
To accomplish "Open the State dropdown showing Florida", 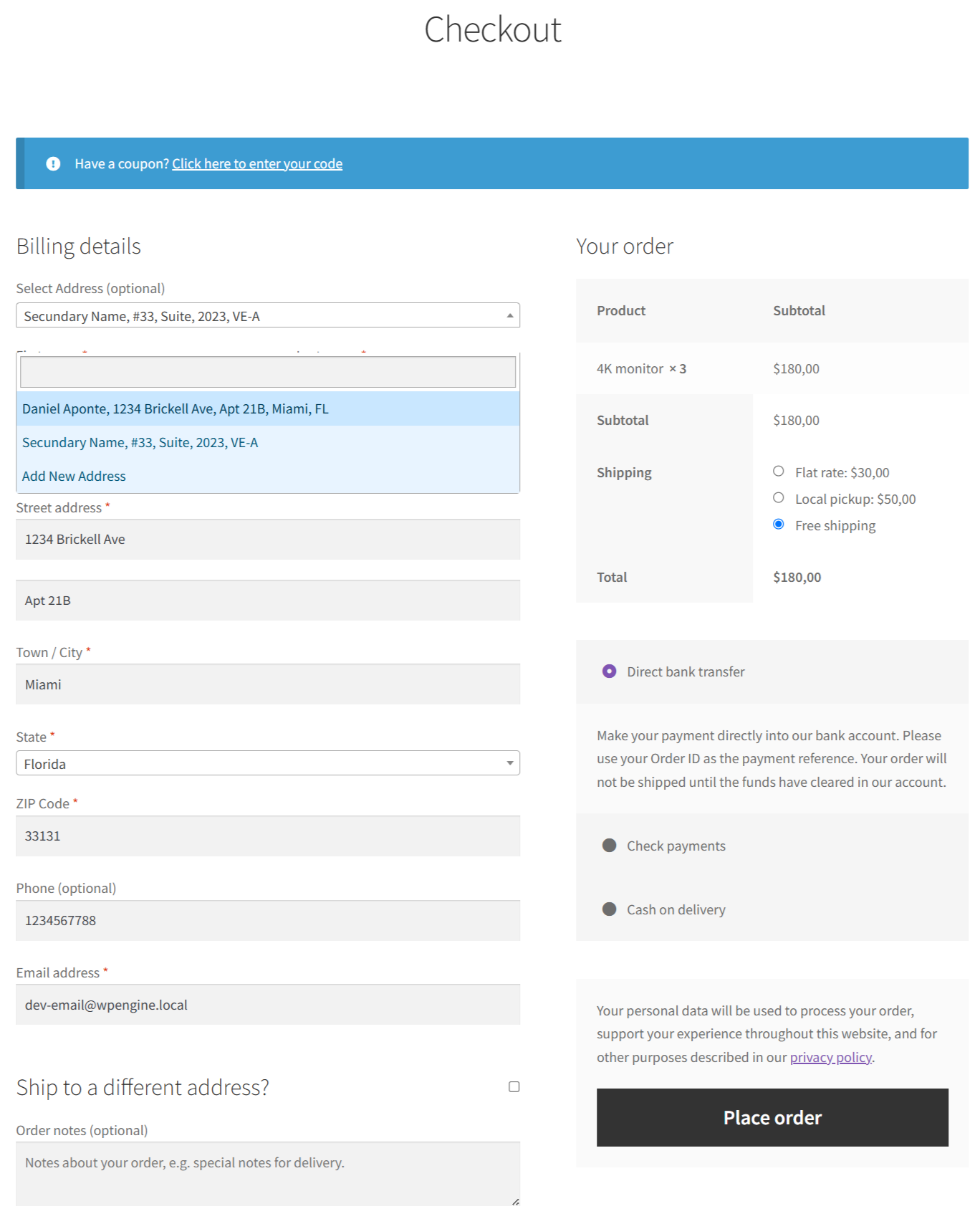I will point(267,764).
